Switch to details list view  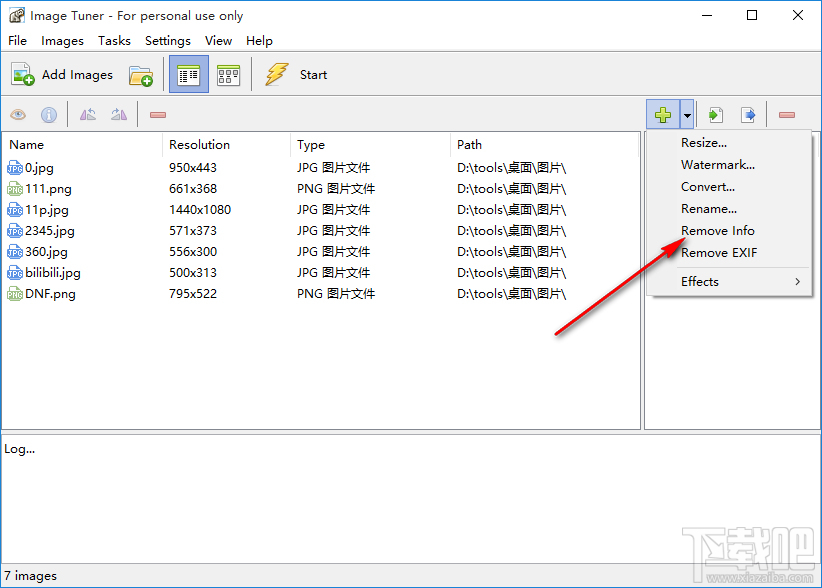(188, 75)
